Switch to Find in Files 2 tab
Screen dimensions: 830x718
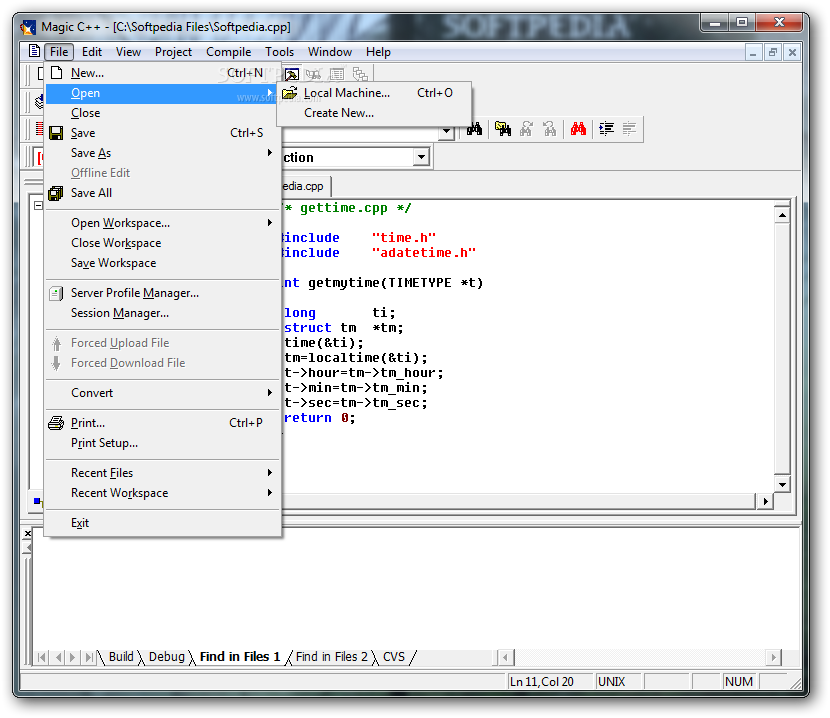pyautogui.click(x=331, y=657)
